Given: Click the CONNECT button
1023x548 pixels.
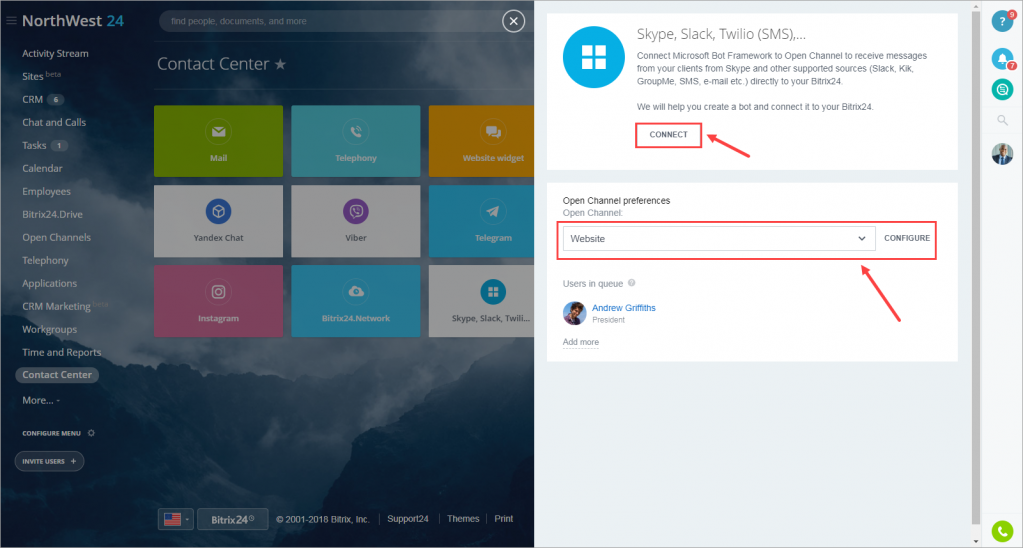Looking at the screenshot, I should coord(669,135).
